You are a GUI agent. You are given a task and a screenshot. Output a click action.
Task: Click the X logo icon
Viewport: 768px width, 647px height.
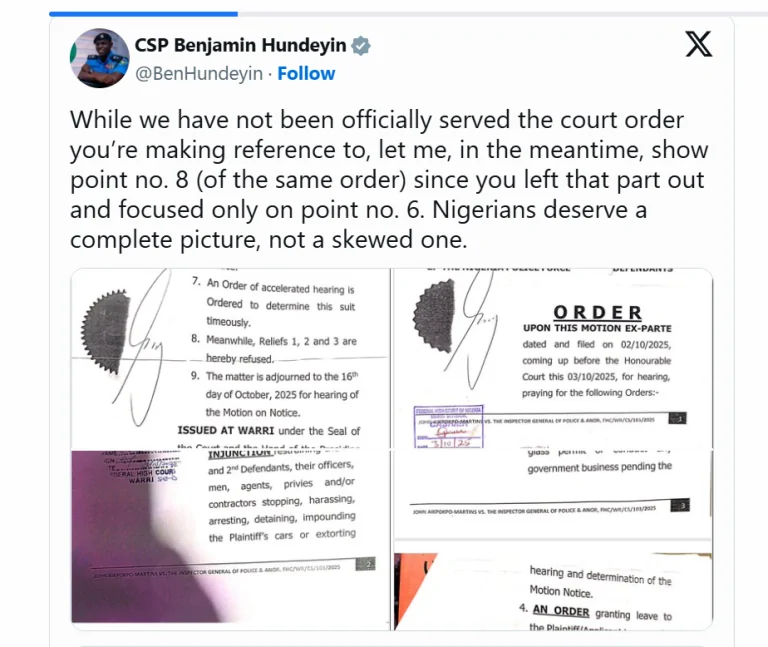point(698,45)
